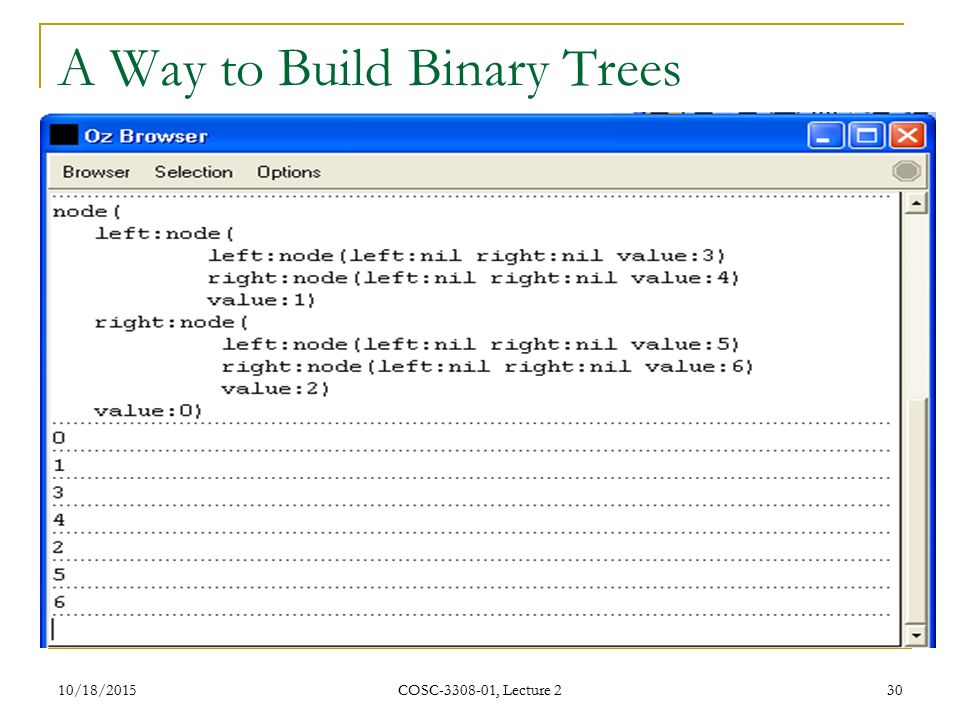Click the Oz Browser title bar icon
The image size is (960, 720).
coord(64,135)
